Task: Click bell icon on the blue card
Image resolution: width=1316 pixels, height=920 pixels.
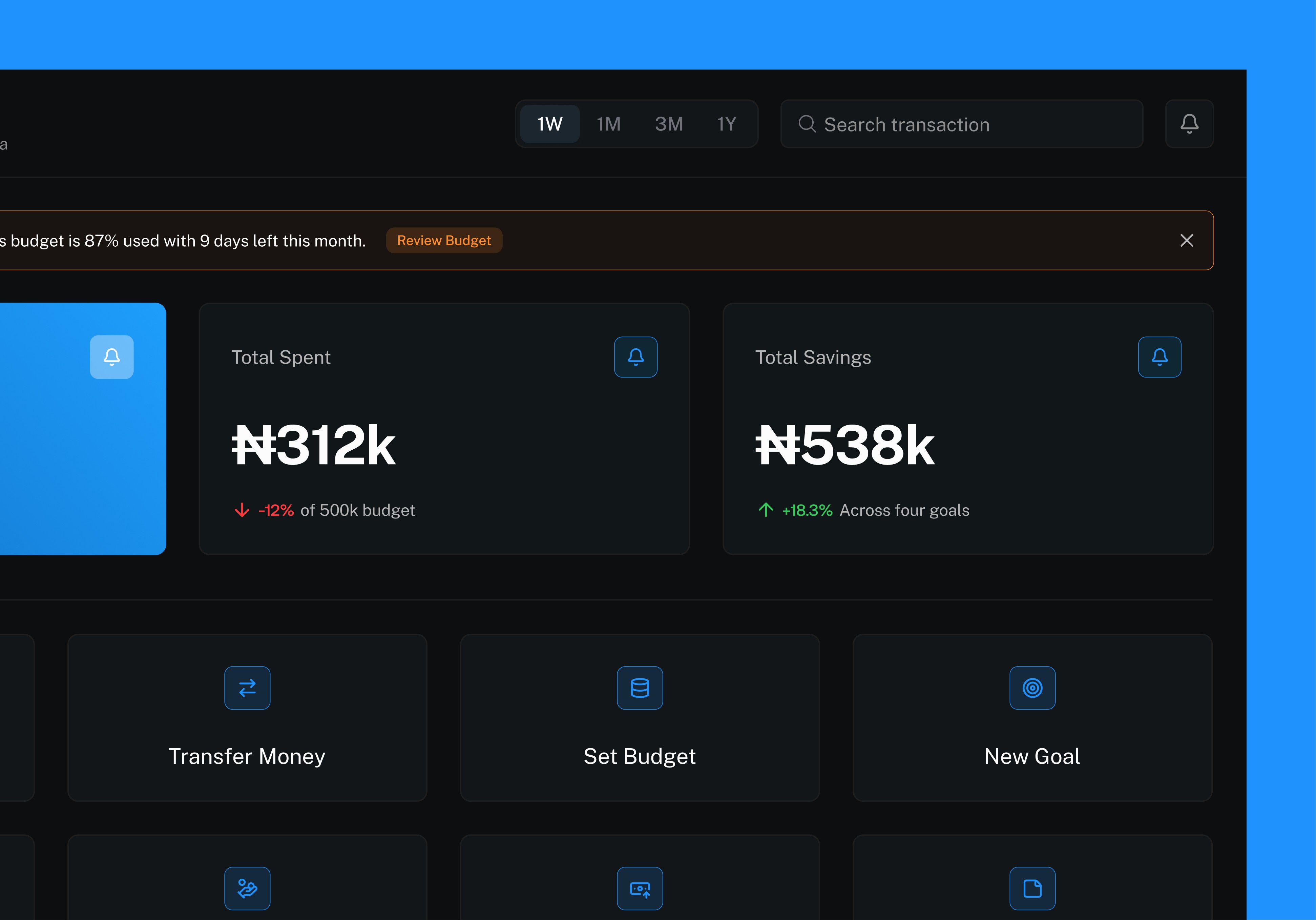Action: tap(112, 357)
